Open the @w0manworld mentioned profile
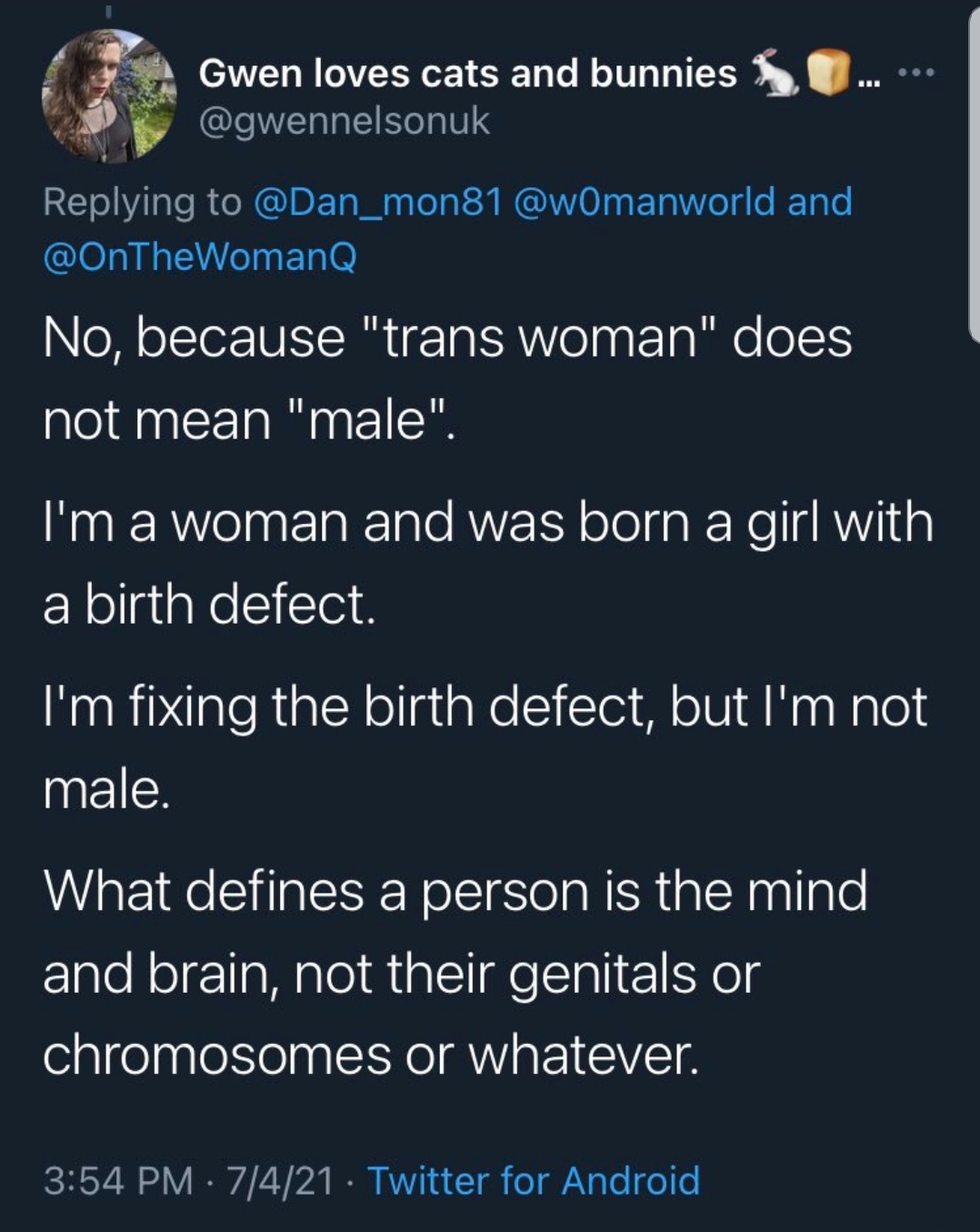 [645, 202]
